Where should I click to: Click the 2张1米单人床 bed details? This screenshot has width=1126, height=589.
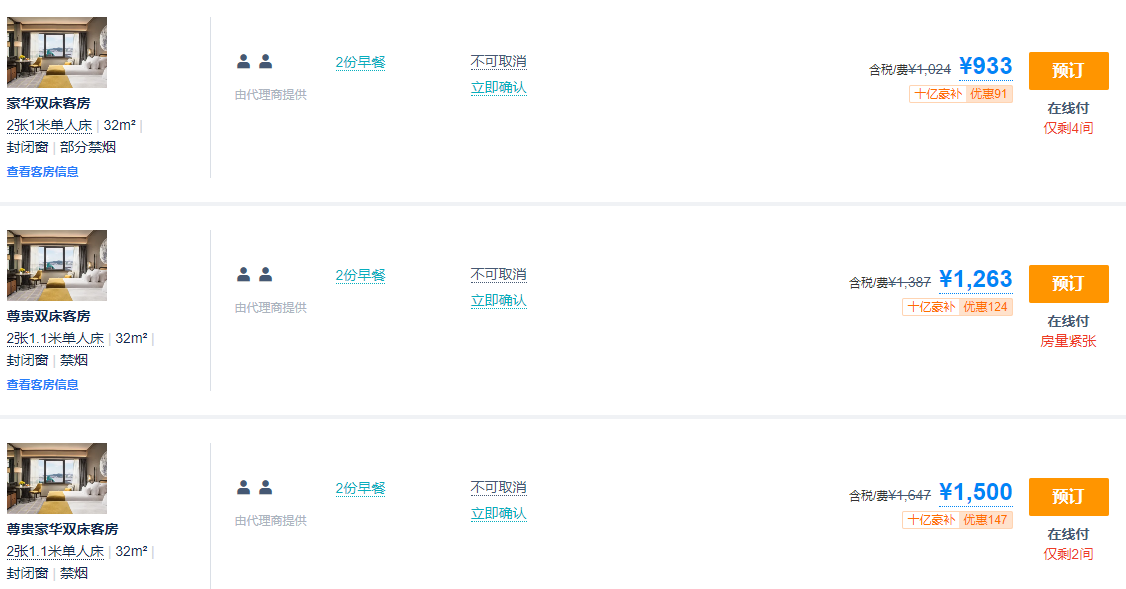(50, 126)
